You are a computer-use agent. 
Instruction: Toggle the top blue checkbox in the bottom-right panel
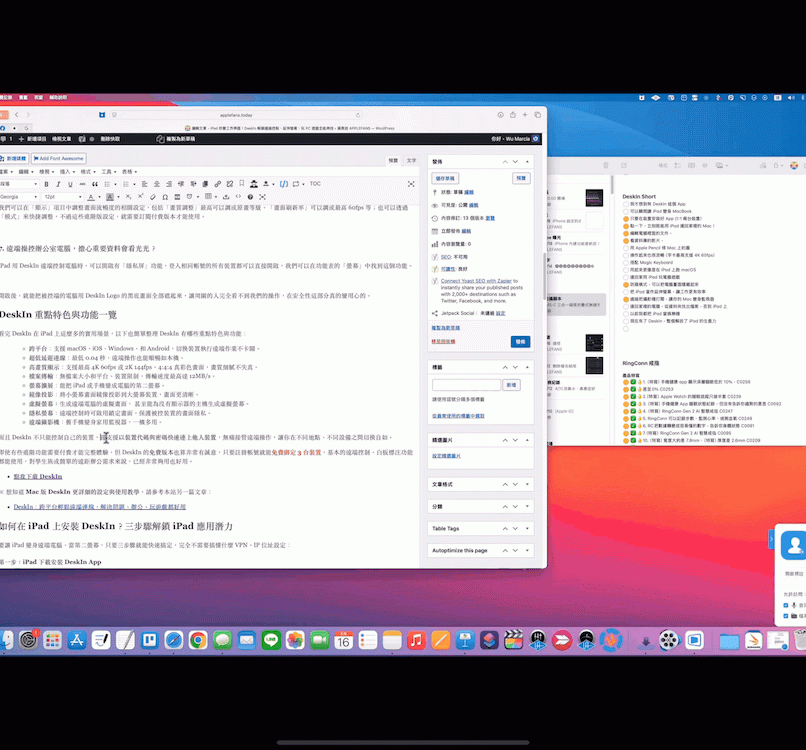click(x=787, y=605)
